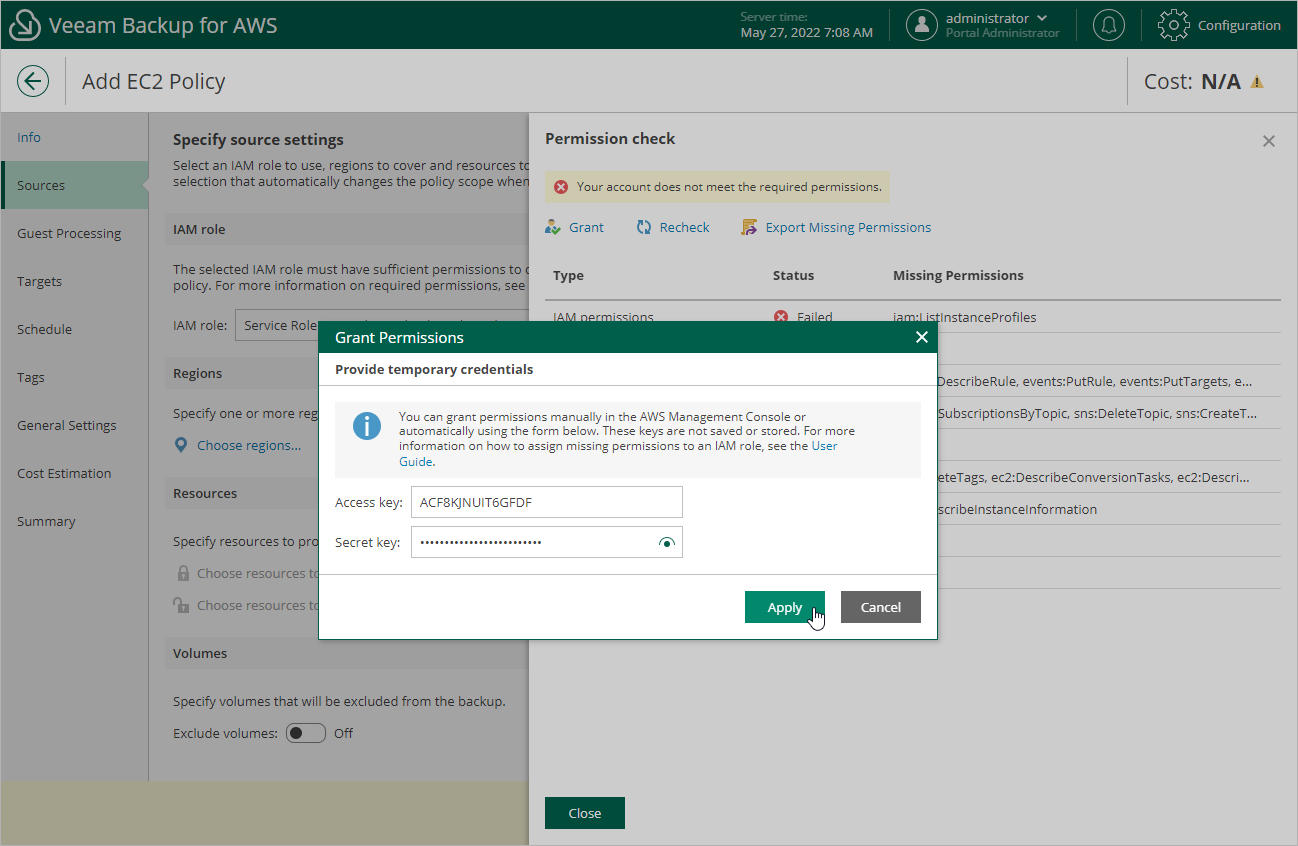Viewport: 1298px width, 846px height.
Task: Open the notifications bell
Action: click(x=1108, y=25)
